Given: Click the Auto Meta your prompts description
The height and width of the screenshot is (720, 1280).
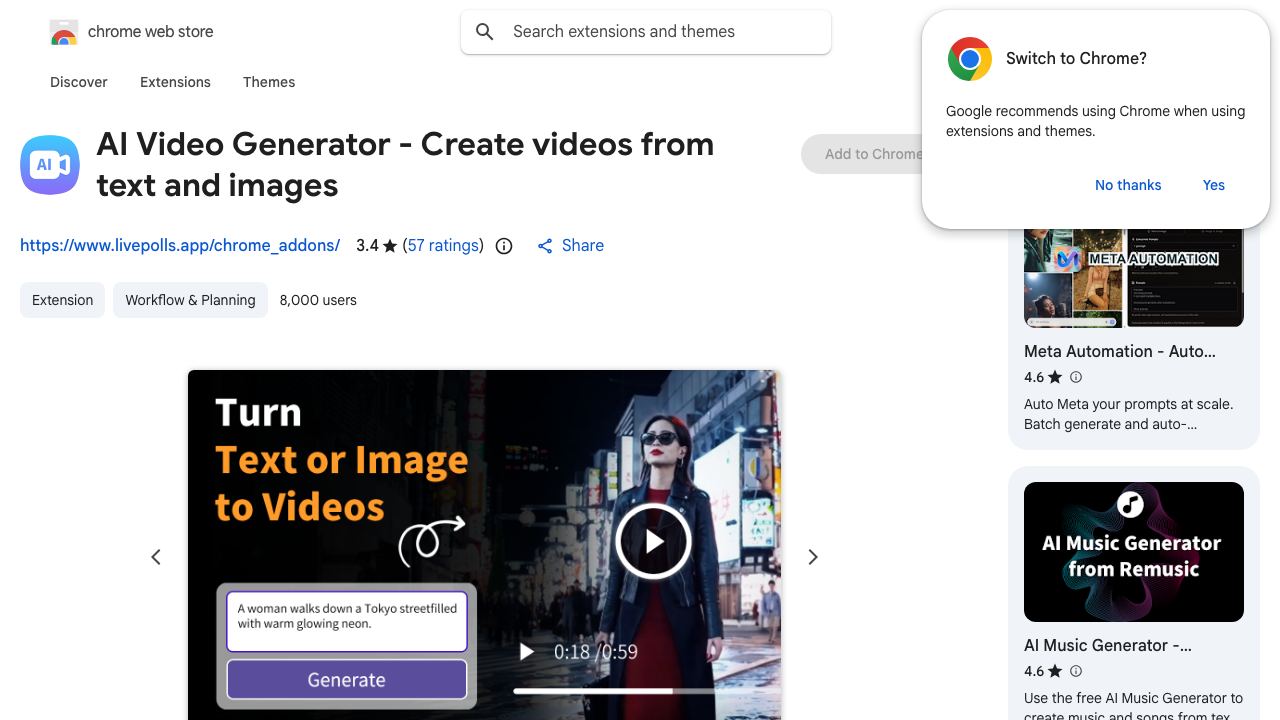Looking at the screenshot, I should (1129, 414).
